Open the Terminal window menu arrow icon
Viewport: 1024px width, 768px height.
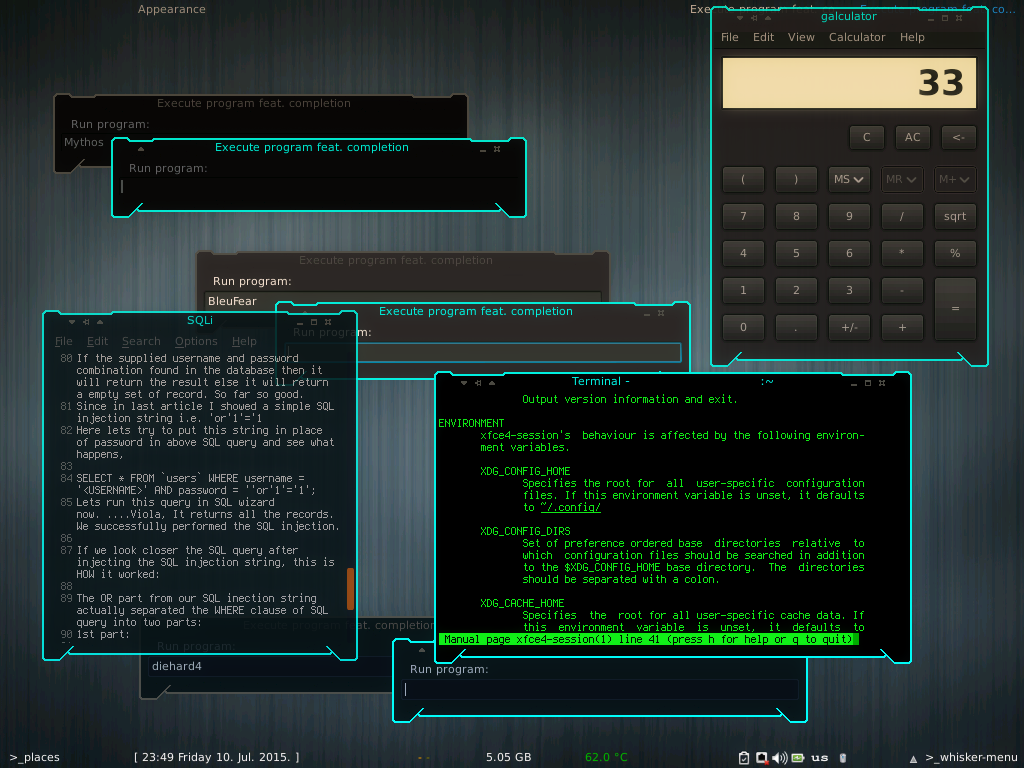coord(464,383)
